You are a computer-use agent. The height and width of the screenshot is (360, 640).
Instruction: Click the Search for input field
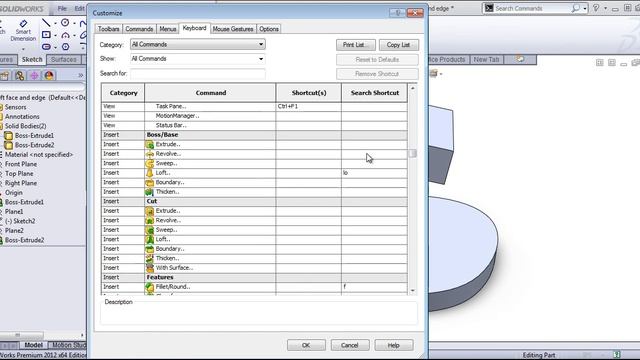tap(198, 73)
